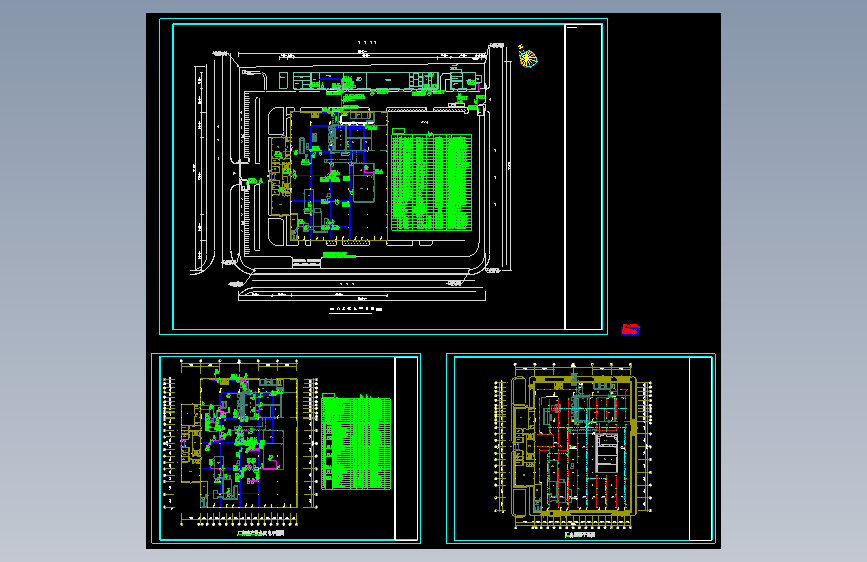This screenshot has height=562, width=867.
Task: Click the compass rose north symbol
Action: 527,57
